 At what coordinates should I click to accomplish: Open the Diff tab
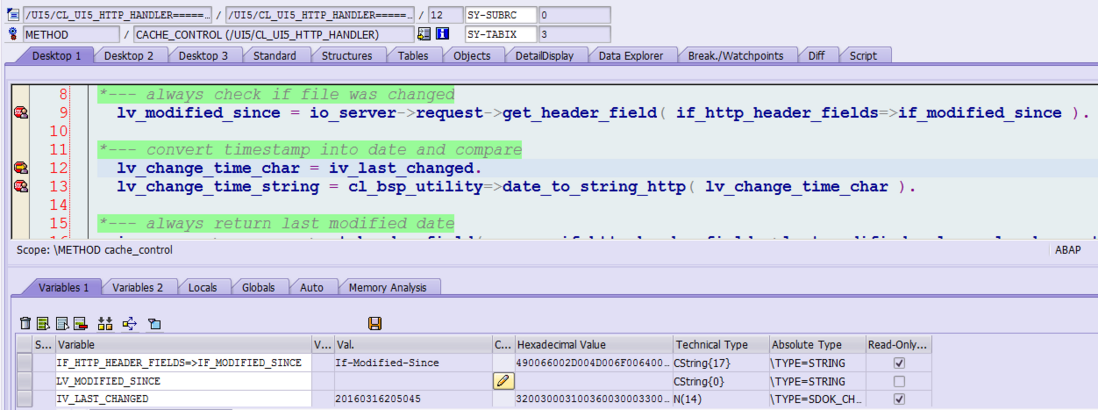click(x=816, y=55)
